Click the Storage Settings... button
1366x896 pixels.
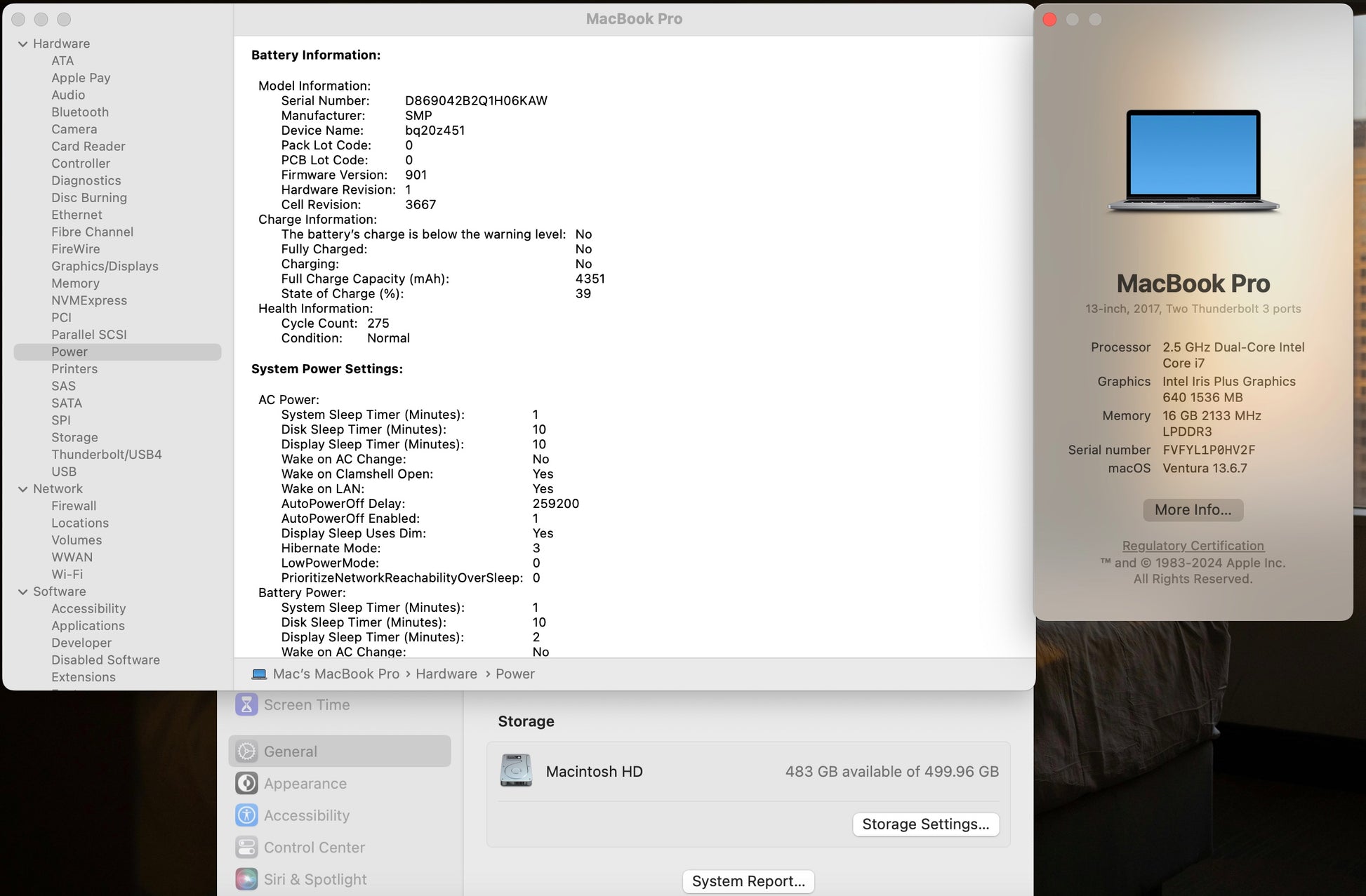tap(925, 824)
